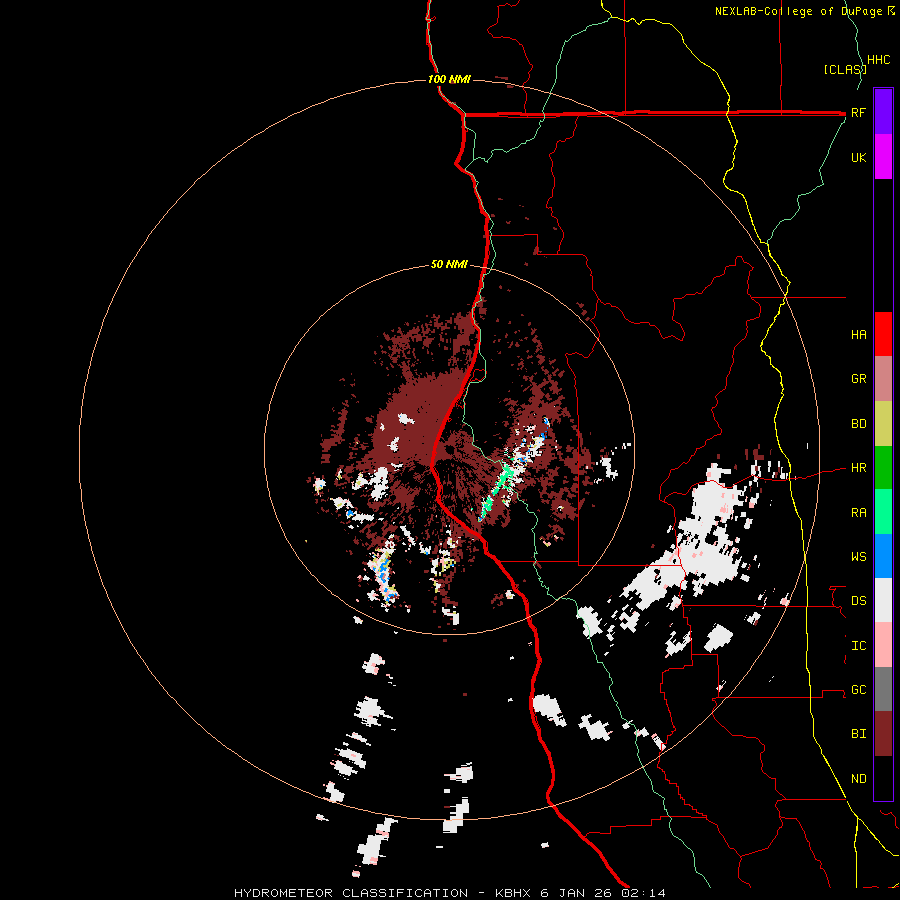900x900 pixels.
Task: Click the GC legend label
Action: 858,690
